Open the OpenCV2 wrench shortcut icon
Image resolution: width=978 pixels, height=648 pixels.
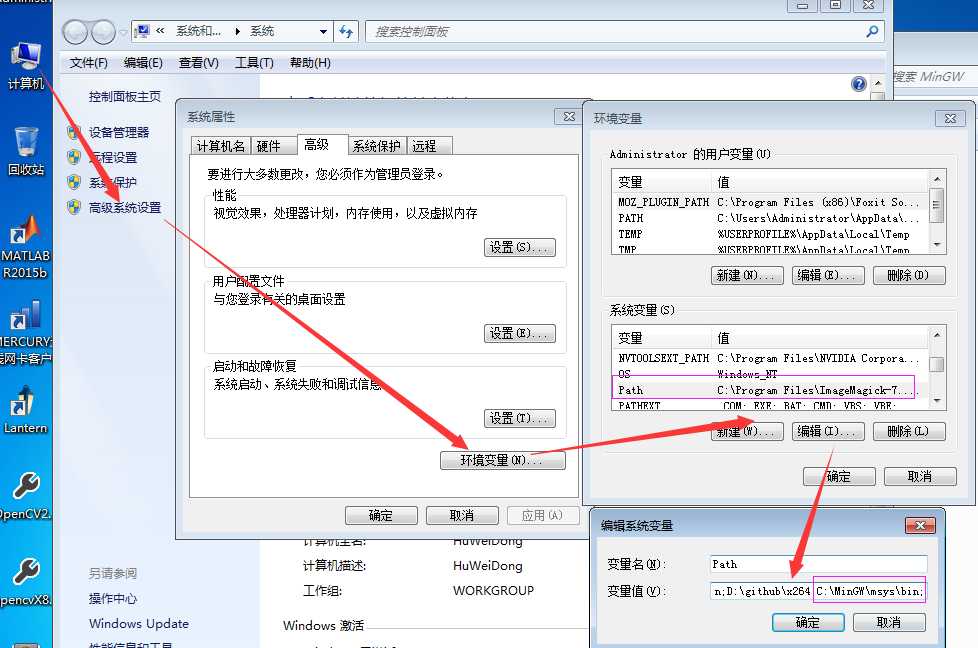point(25,495)
